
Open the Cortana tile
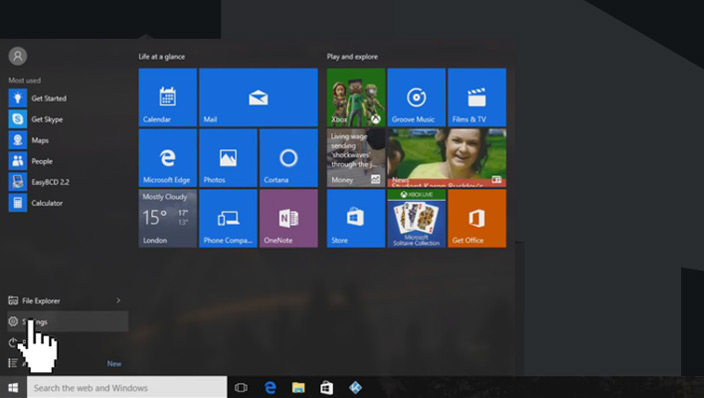(x=288, y=158)
